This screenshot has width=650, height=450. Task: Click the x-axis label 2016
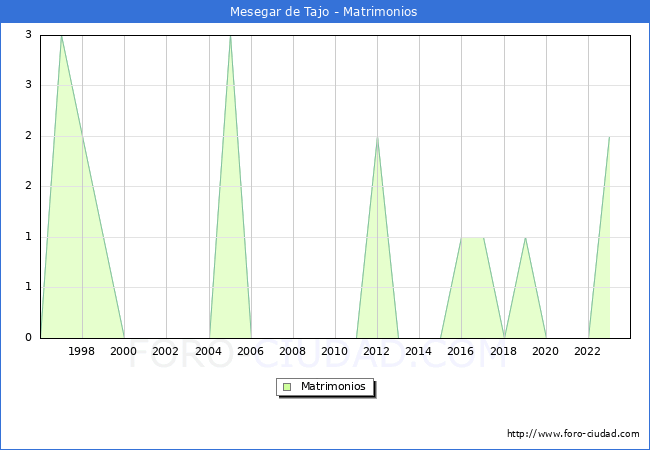[461, 351]
